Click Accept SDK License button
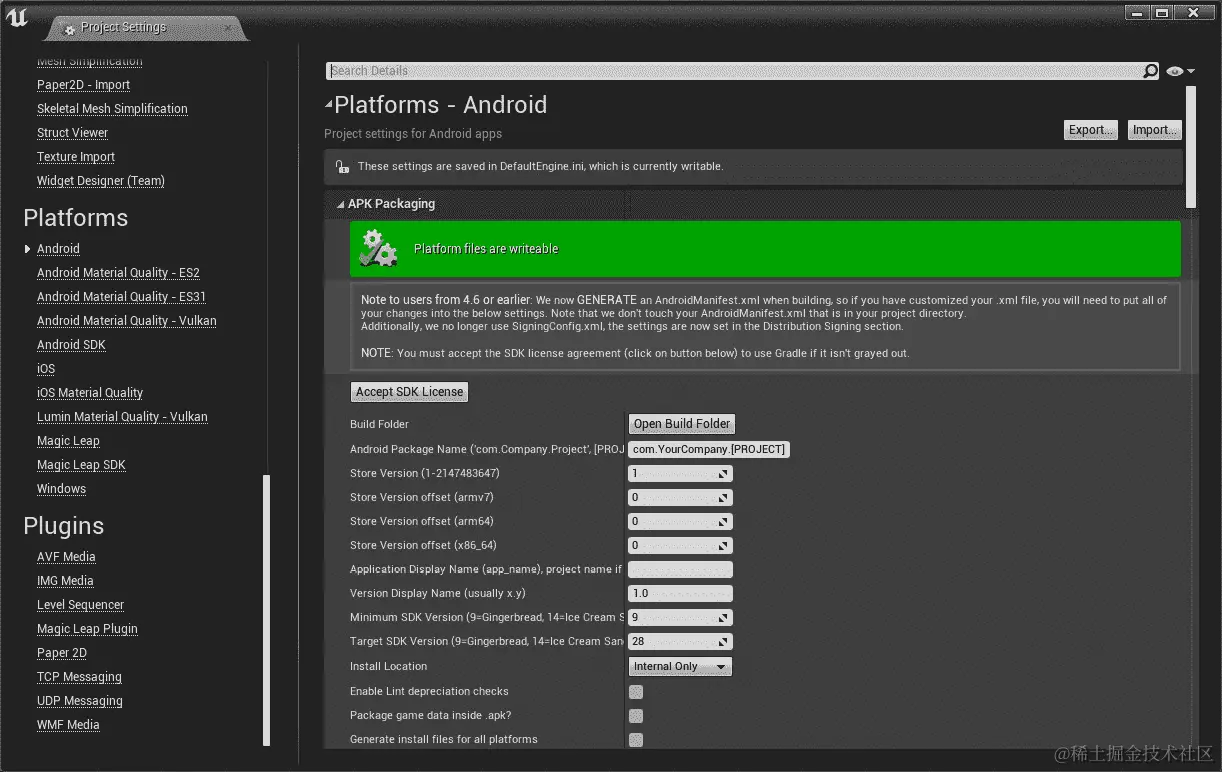 click(410, 392)
